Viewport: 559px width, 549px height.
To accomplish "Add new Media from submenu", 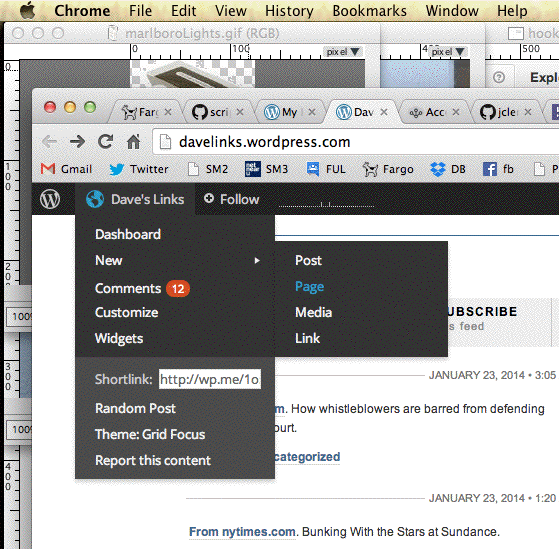I will [313, 312].
